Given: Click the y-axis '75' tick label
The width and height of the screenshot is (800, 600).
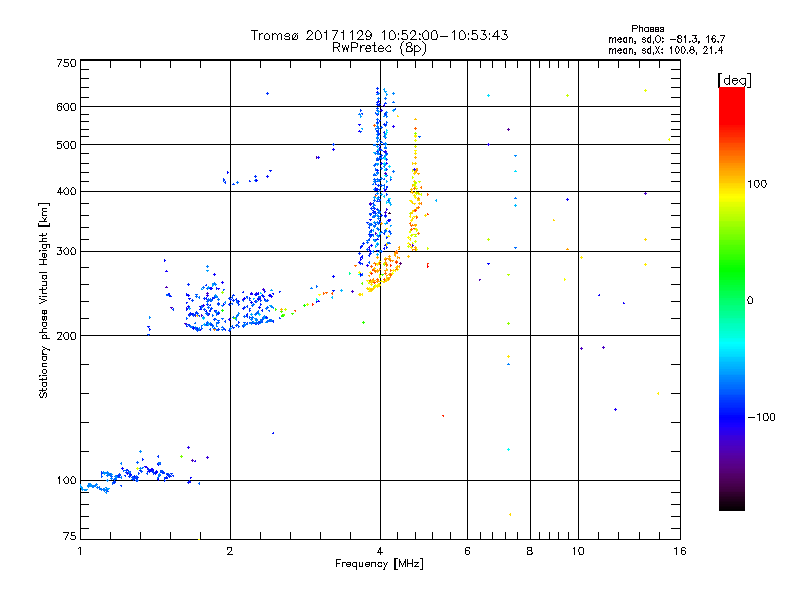Looking at the screenshot, I should point(70,536).
